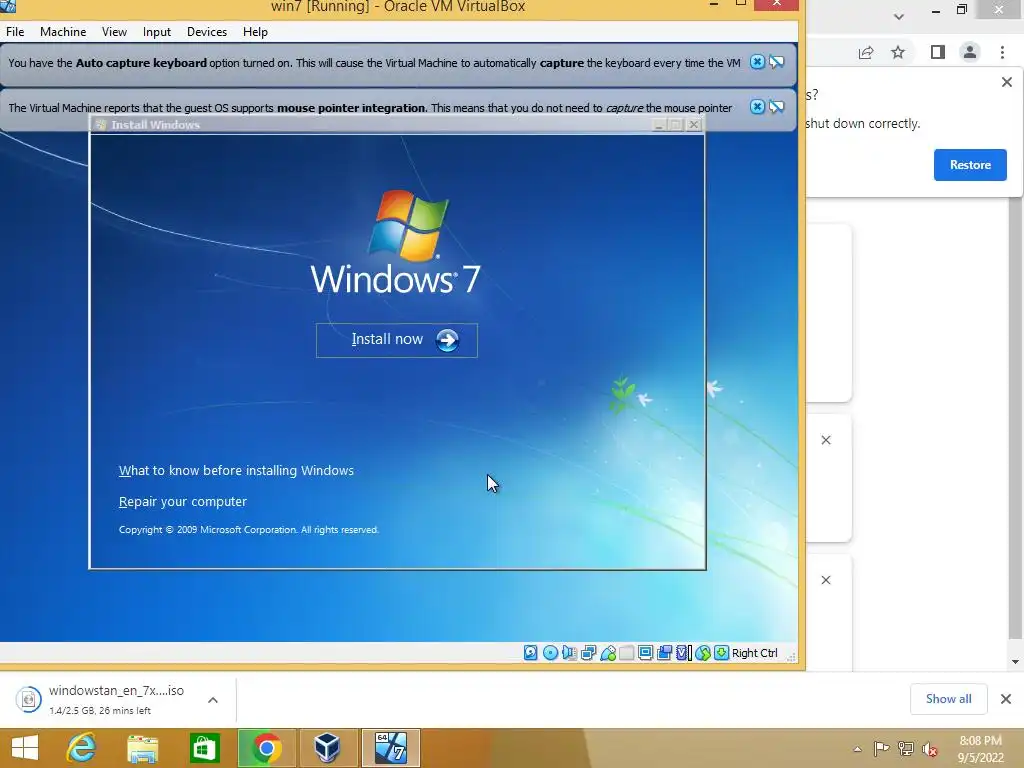Screen dimensions: 1024x768
Task: Open VirtualBox Manager from taskbar
Action: 327,748
